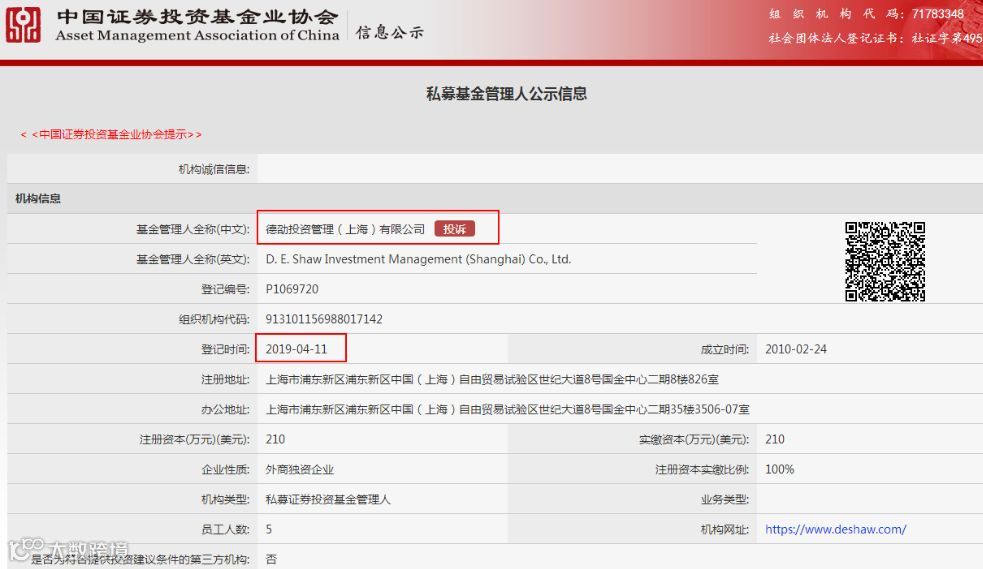Click the QR code image
This screenshot has width=983, height=569.
click(885, 261)
